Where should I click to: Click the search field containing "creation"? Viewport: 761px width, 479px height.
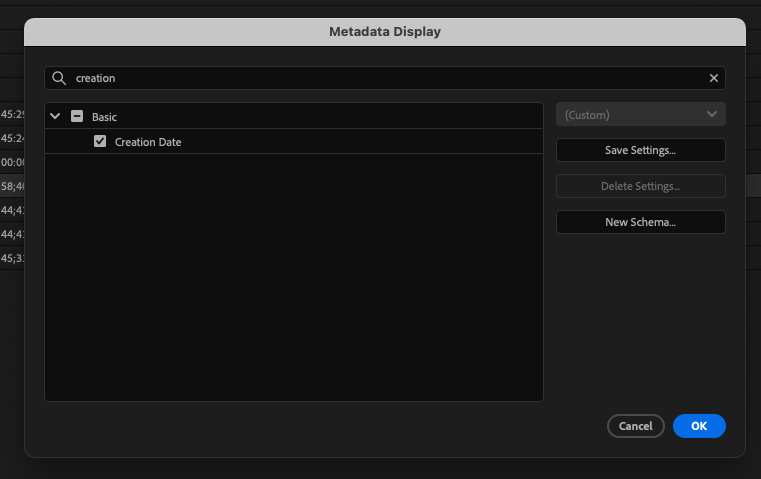pyautogui.click(x=380, y=78)
